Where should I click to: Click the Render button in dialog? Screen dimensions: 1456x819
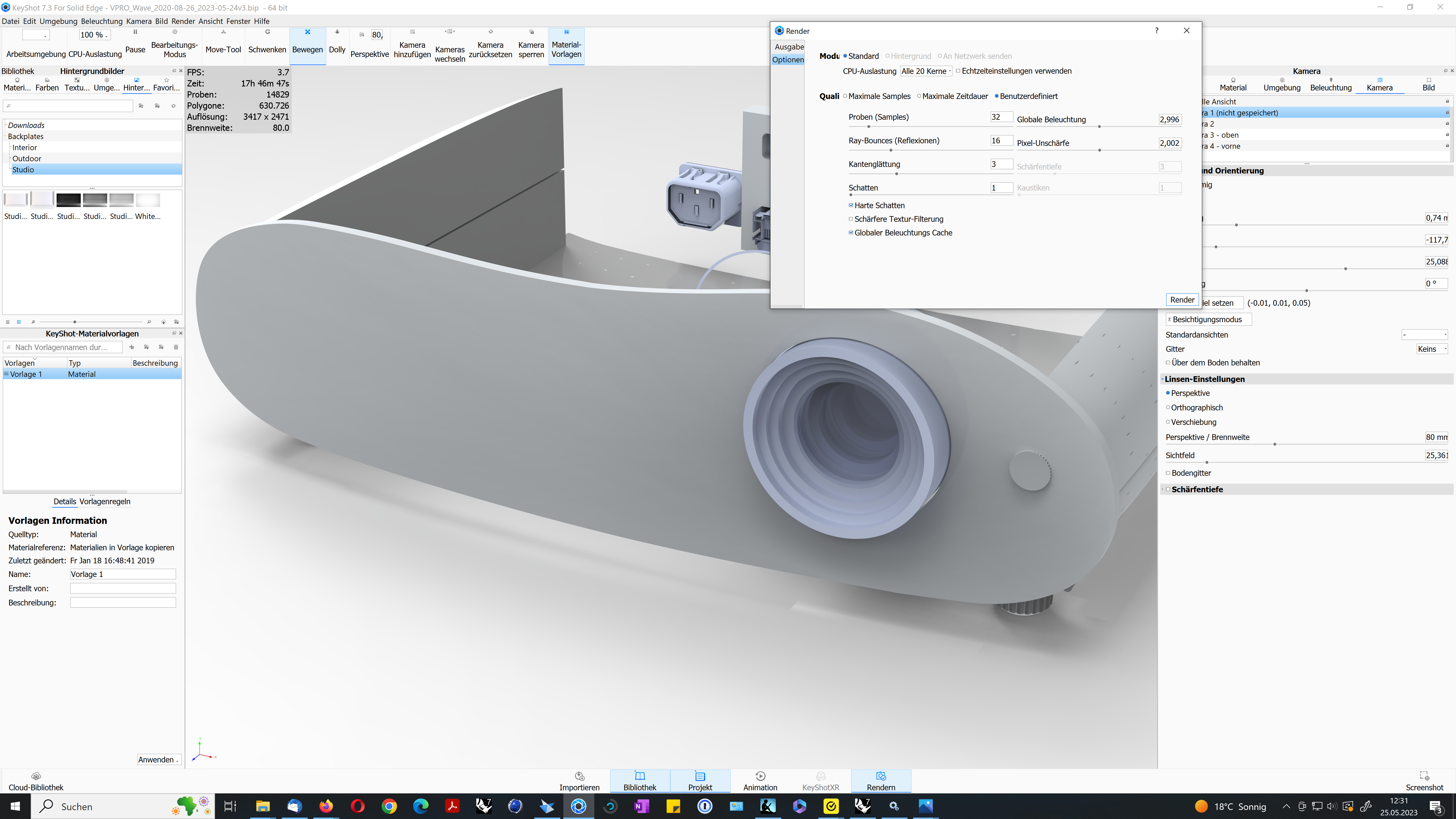coord(1182,299)
